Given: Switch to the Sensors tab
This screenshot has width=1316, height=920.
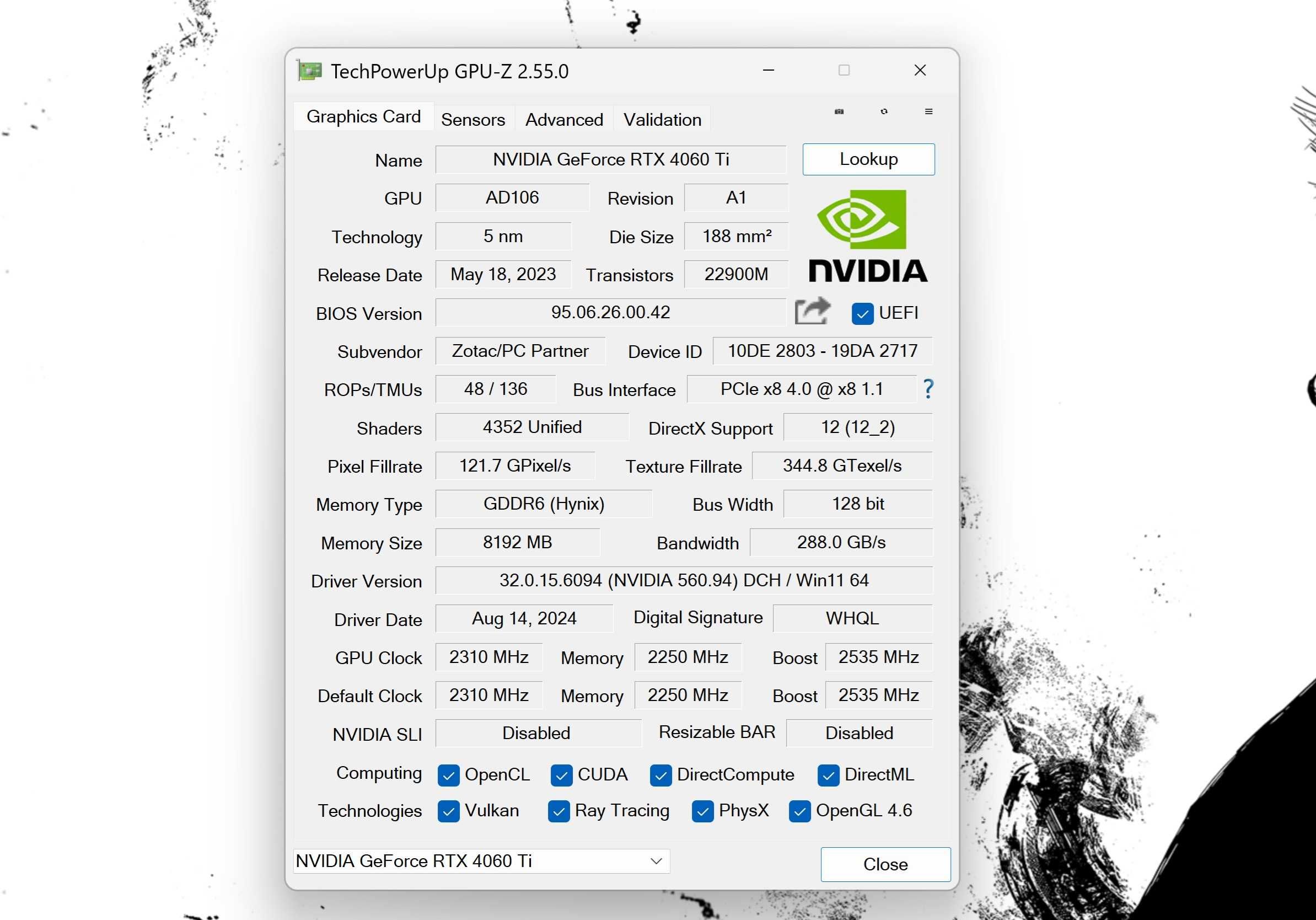Looking at the screenshot, I should coord(474,119).
